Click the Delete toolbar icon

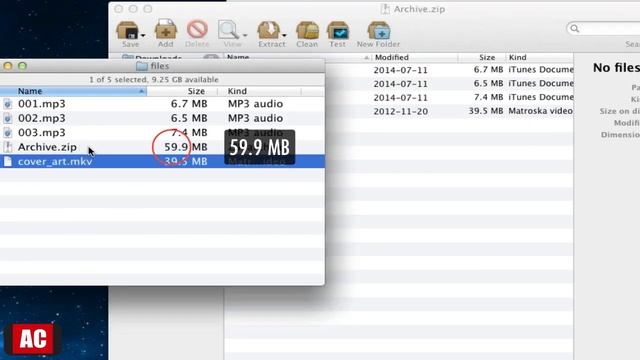pyautogui.click(x=197, y=29)
